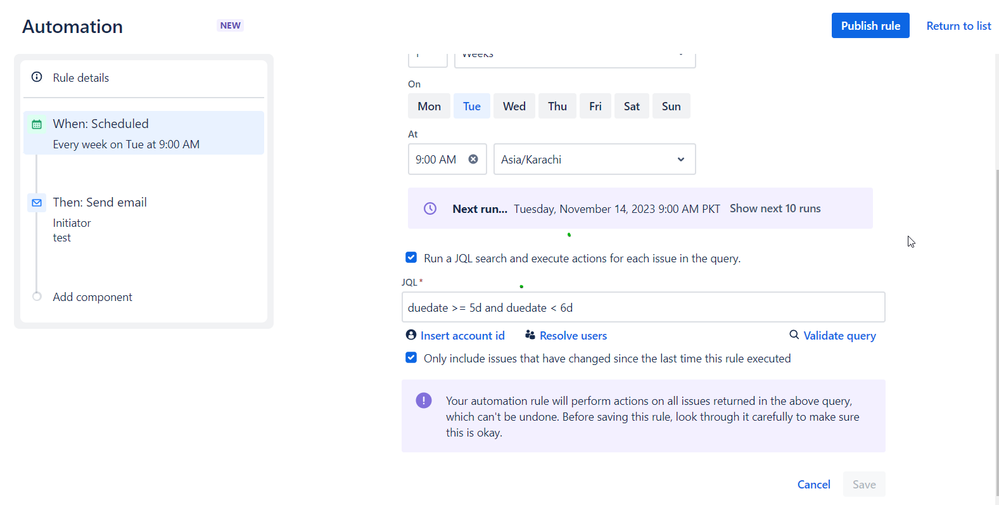
Task: Toggle the Wed day button
Action: pos(514,106)
